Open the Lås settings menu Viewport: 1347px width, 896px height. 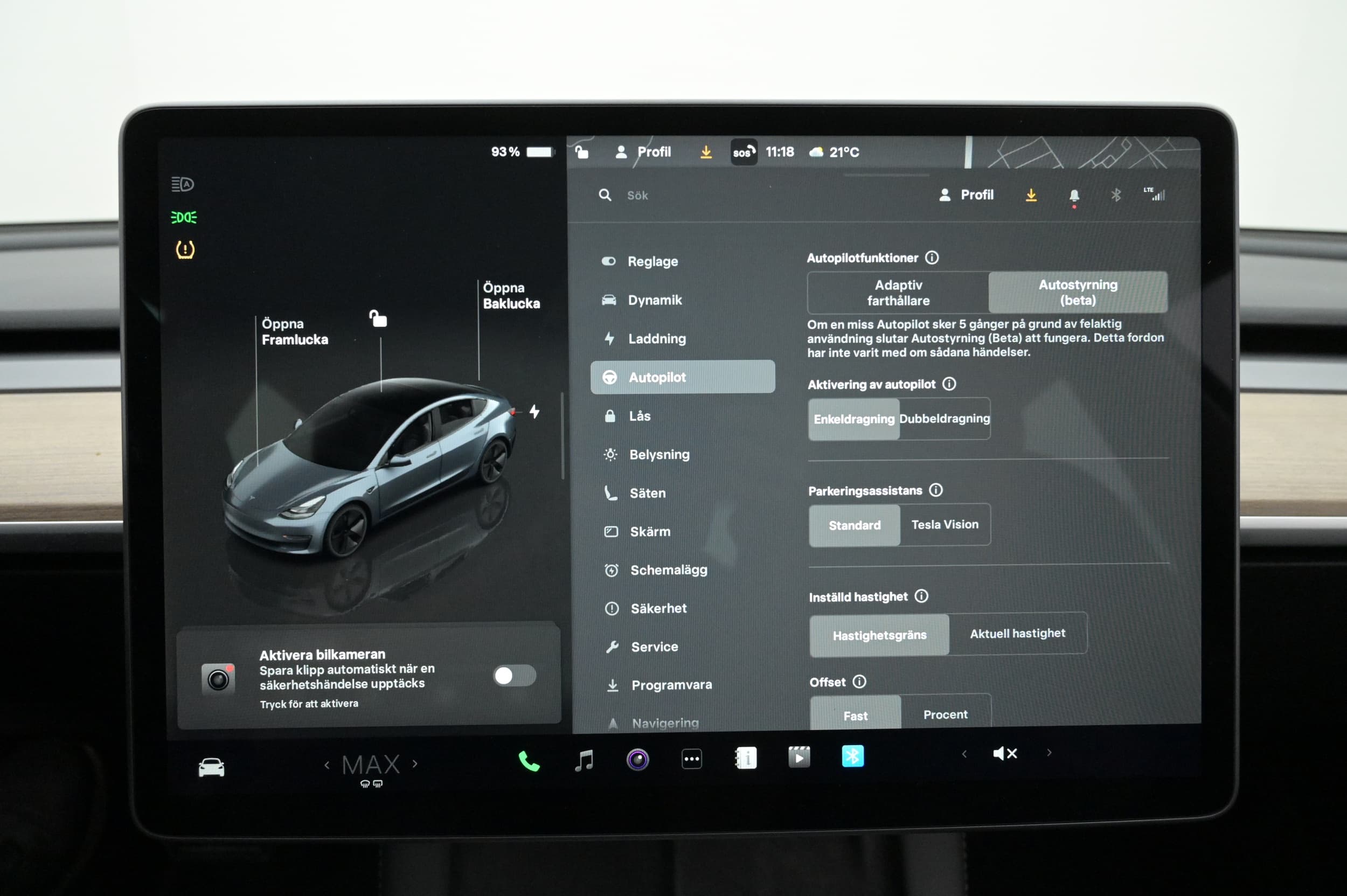[682, 415]
